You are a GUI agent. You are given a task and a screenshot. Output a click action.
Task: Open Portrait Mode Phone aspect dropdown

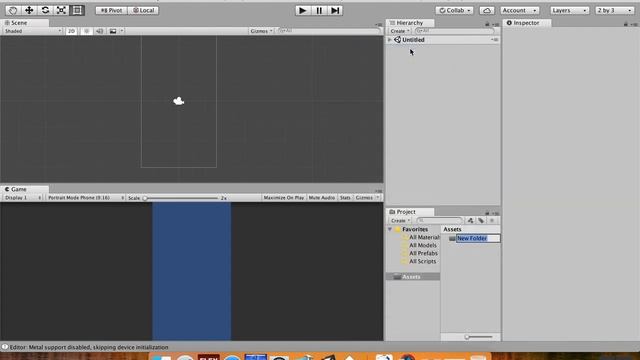point(85,198)
